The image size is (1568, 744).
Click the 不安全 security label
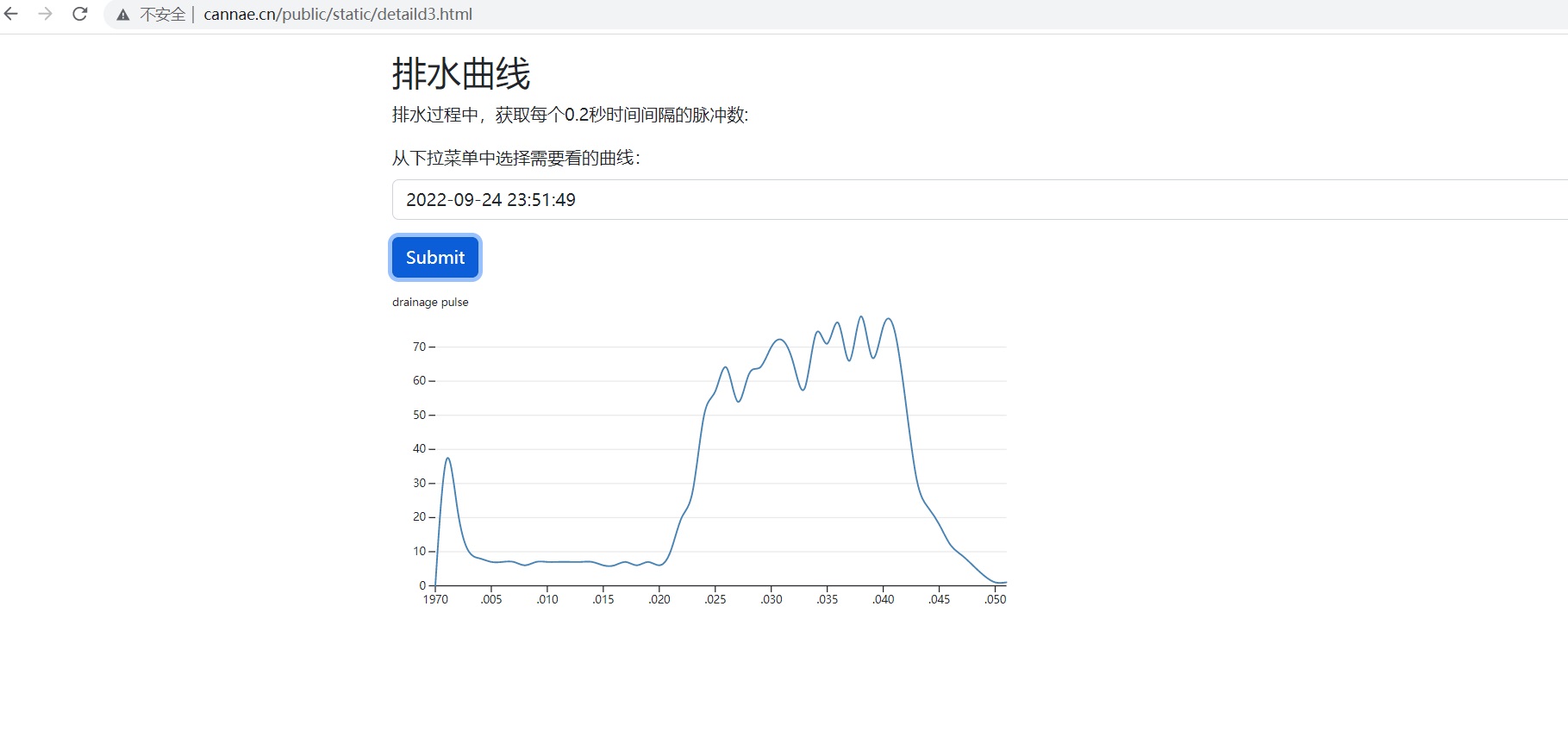pos(163,15)
